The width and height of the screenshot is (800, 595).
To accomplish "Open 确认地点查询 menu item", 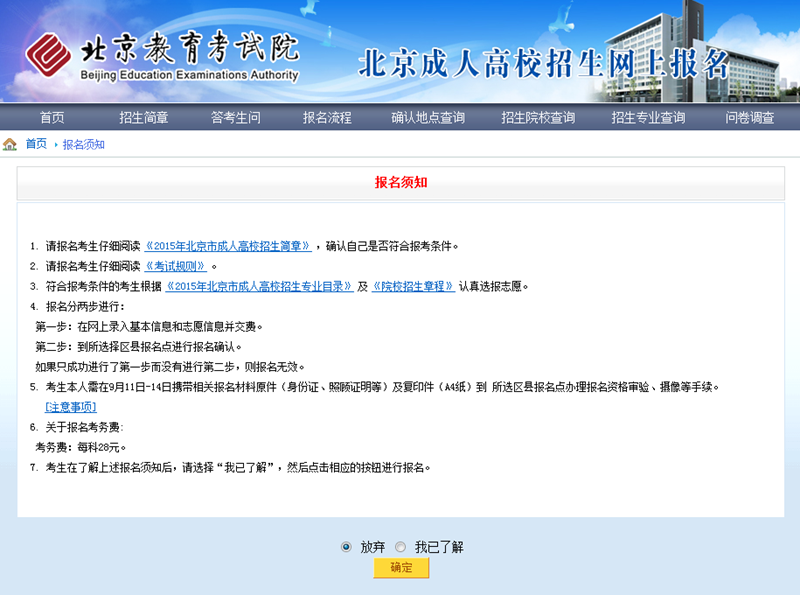I will (x=428, y=117).
